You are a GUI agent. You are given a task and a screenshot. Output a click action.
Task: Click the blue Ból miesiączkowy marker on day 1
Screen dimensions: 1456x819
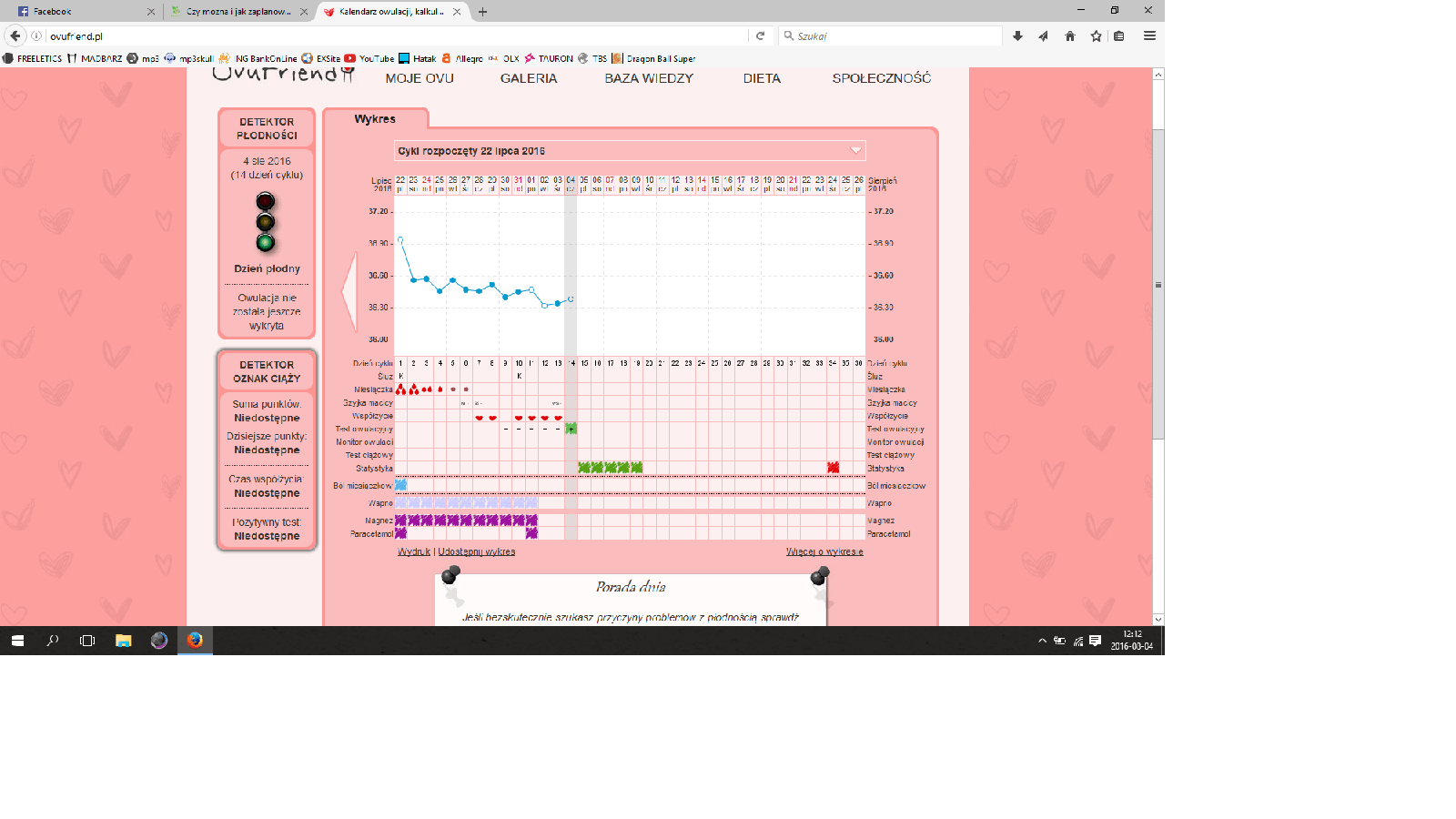coord(400,485)
